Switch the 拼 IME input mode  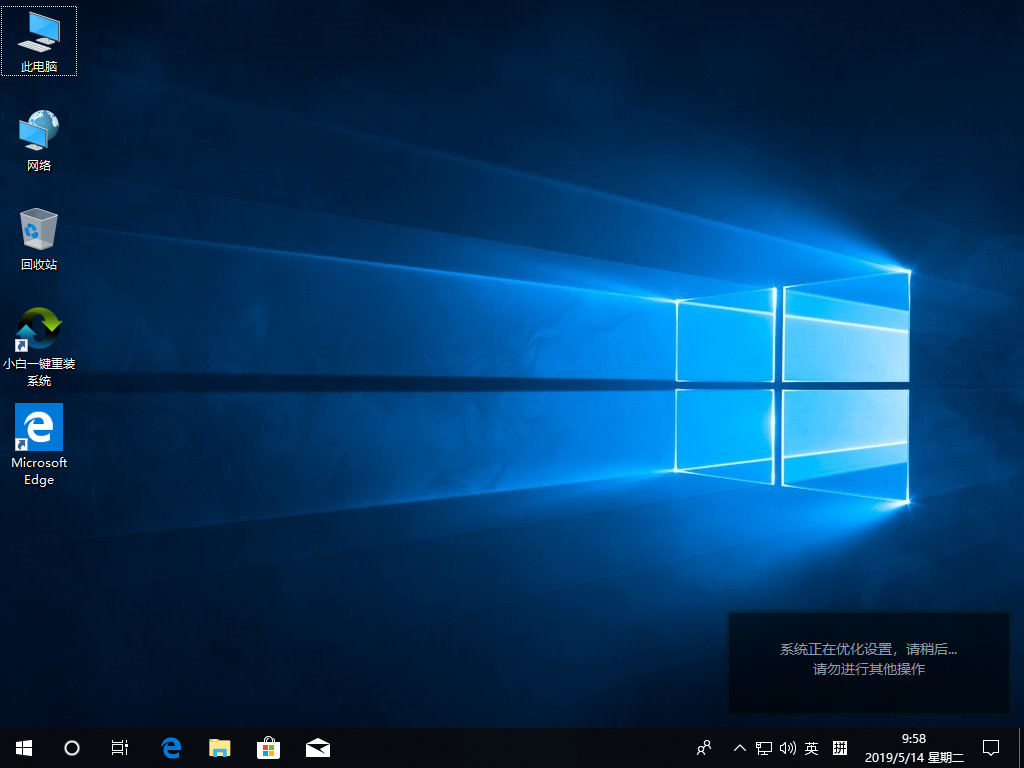tap(838, 747)
